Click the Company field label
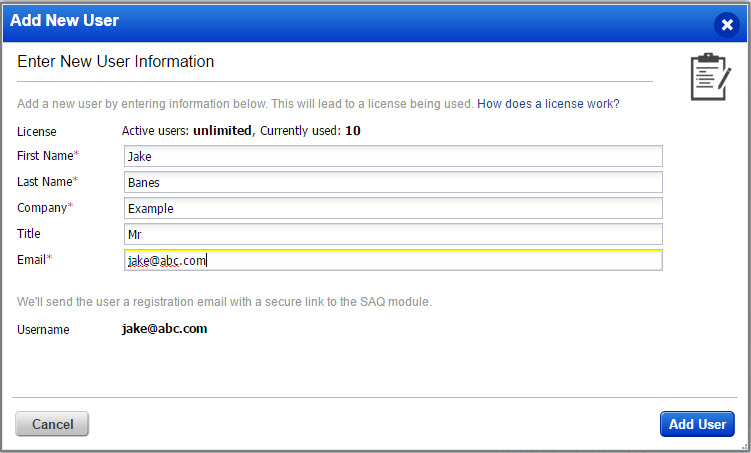751x453 pixels. tap(42, 207)
